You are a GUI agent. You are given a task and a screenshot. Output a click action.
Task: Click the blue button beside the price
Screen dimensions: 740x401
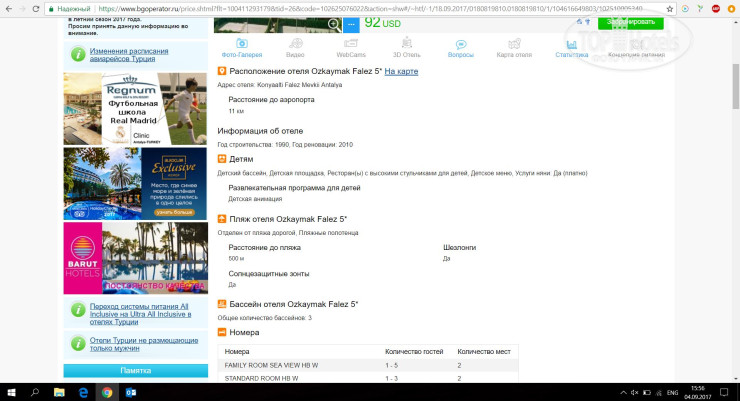click(349, 23)
